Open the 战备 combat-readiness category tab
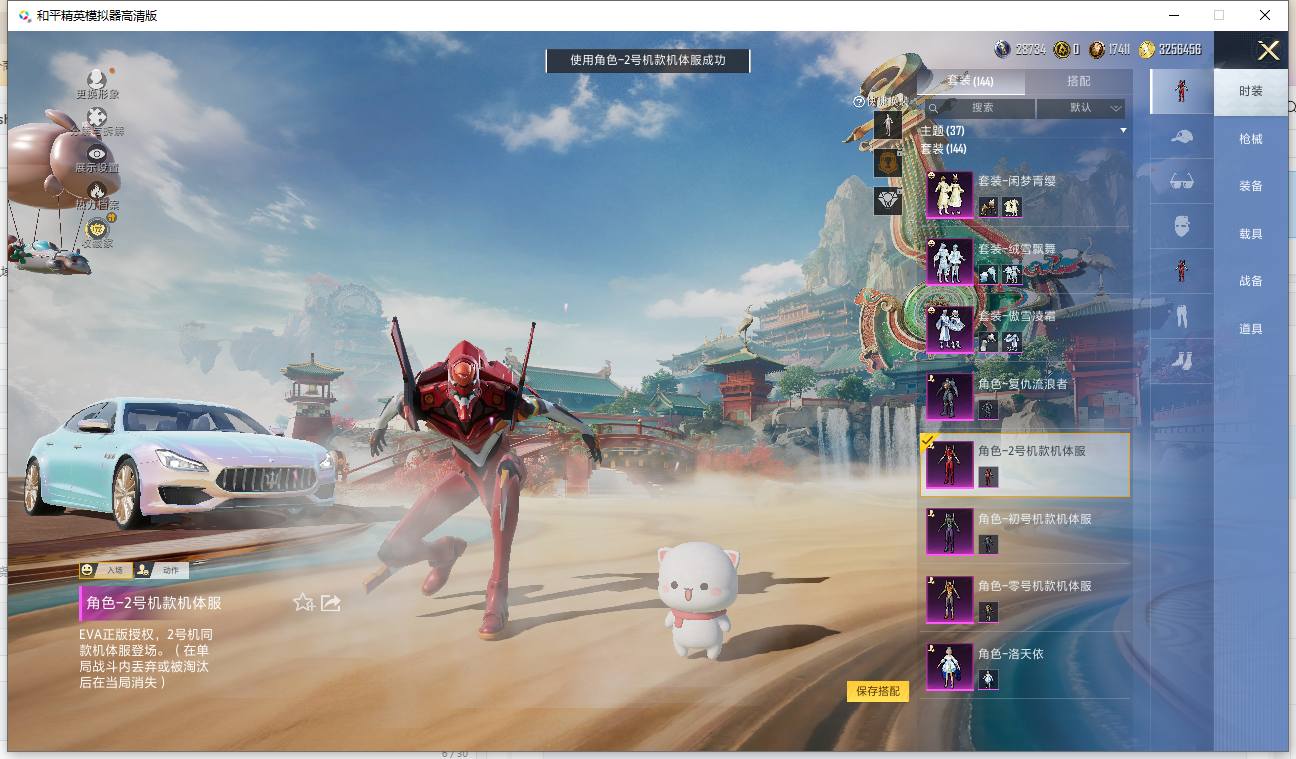The width and height of the screenshot is (1296, 759). [1251, 281]
